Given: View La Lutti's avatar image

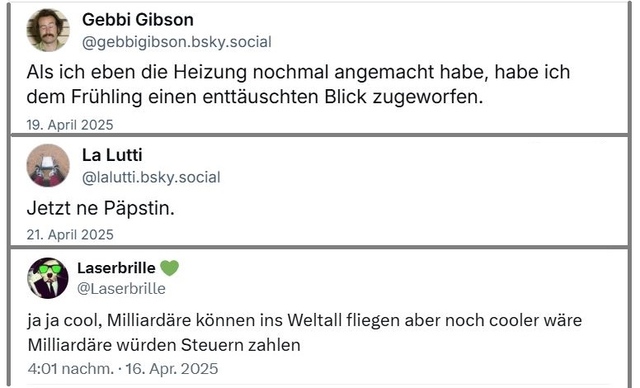Looking at the screenshot, I should 48,165.
